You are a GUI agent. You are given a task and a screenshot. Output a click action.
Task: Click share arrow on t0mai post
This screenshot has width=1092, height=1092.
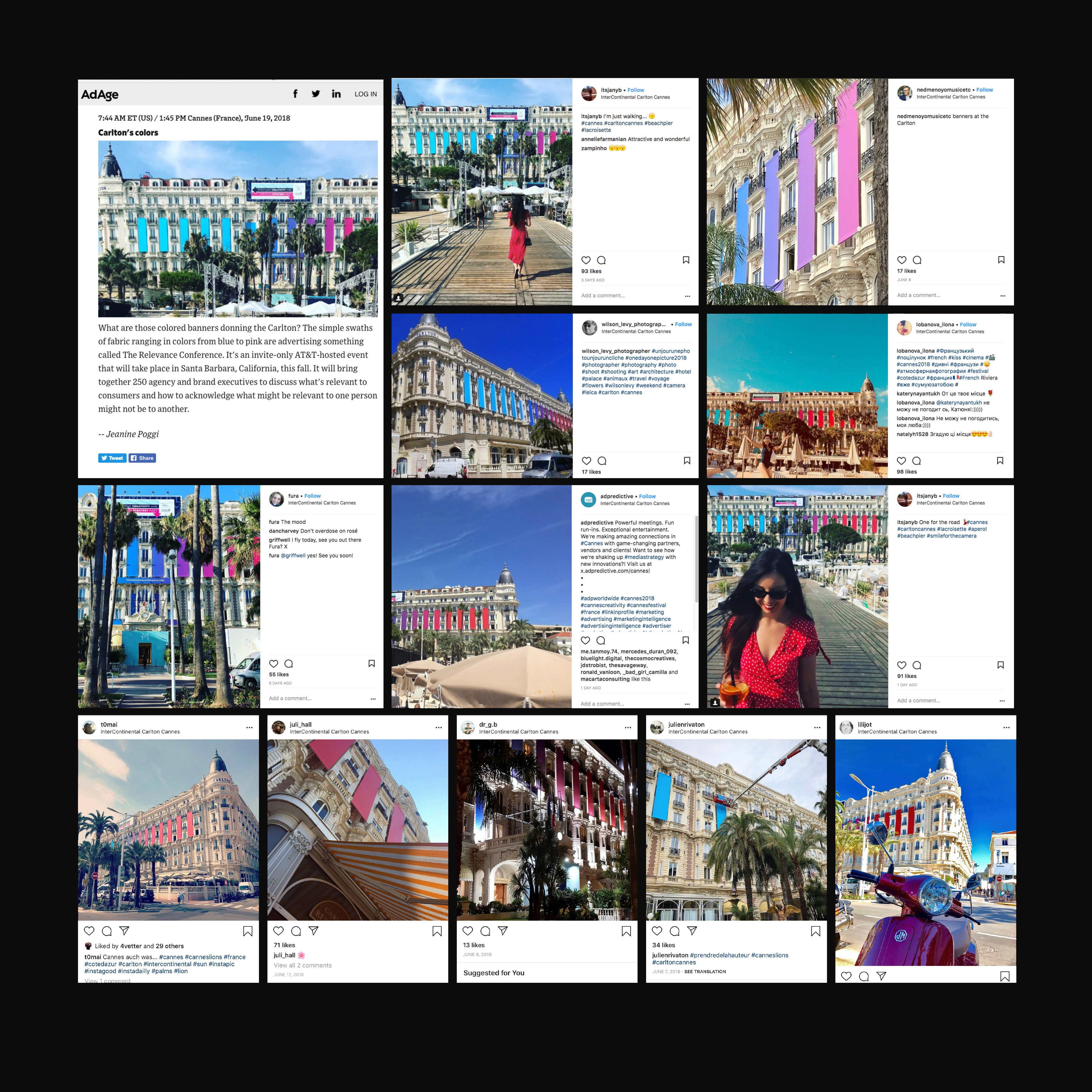coord(124,931)
